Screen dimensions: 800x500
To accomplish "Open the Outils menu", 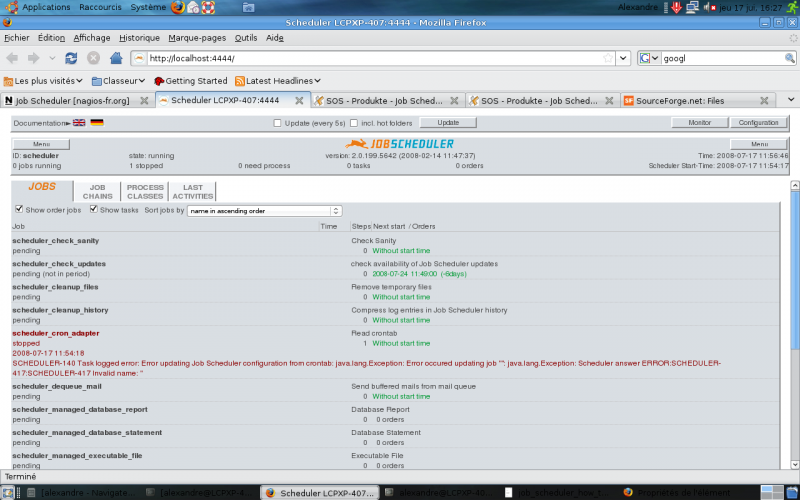I will pyautogui.click(x=246, y=38).
